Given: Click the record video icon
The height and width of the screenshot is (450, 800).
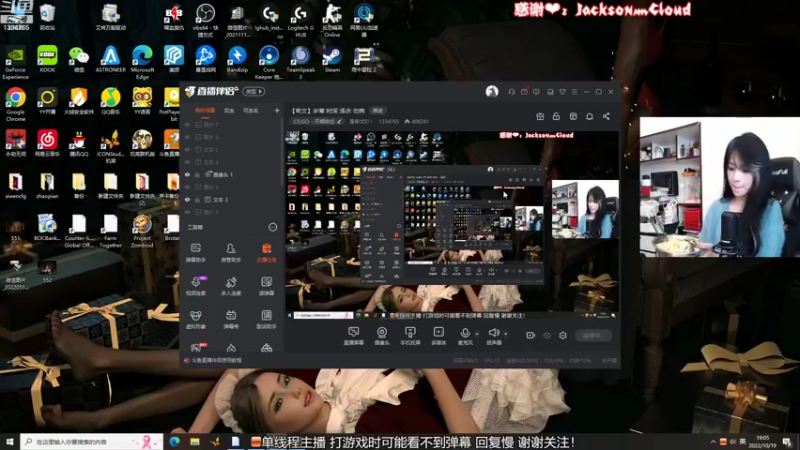Looking at the screenshot, I should 530,335.
